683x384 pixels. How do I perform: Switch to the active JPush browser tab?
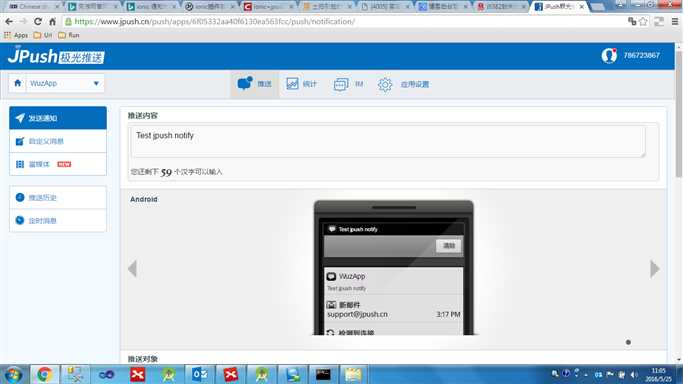(x=559, y=7)
